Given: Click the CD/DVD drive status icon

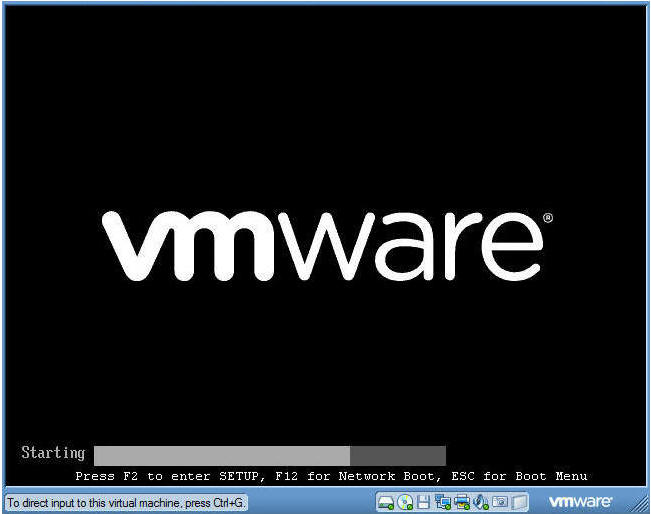Looking at the screenshot, I should 405,502.
